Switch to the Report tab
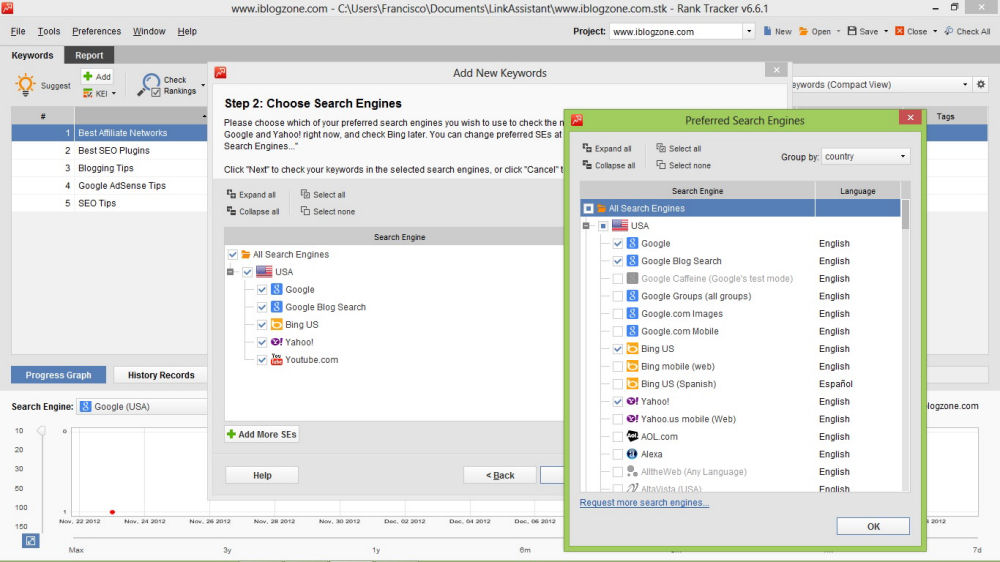1000x562 pixels. (x=89, y=55)
